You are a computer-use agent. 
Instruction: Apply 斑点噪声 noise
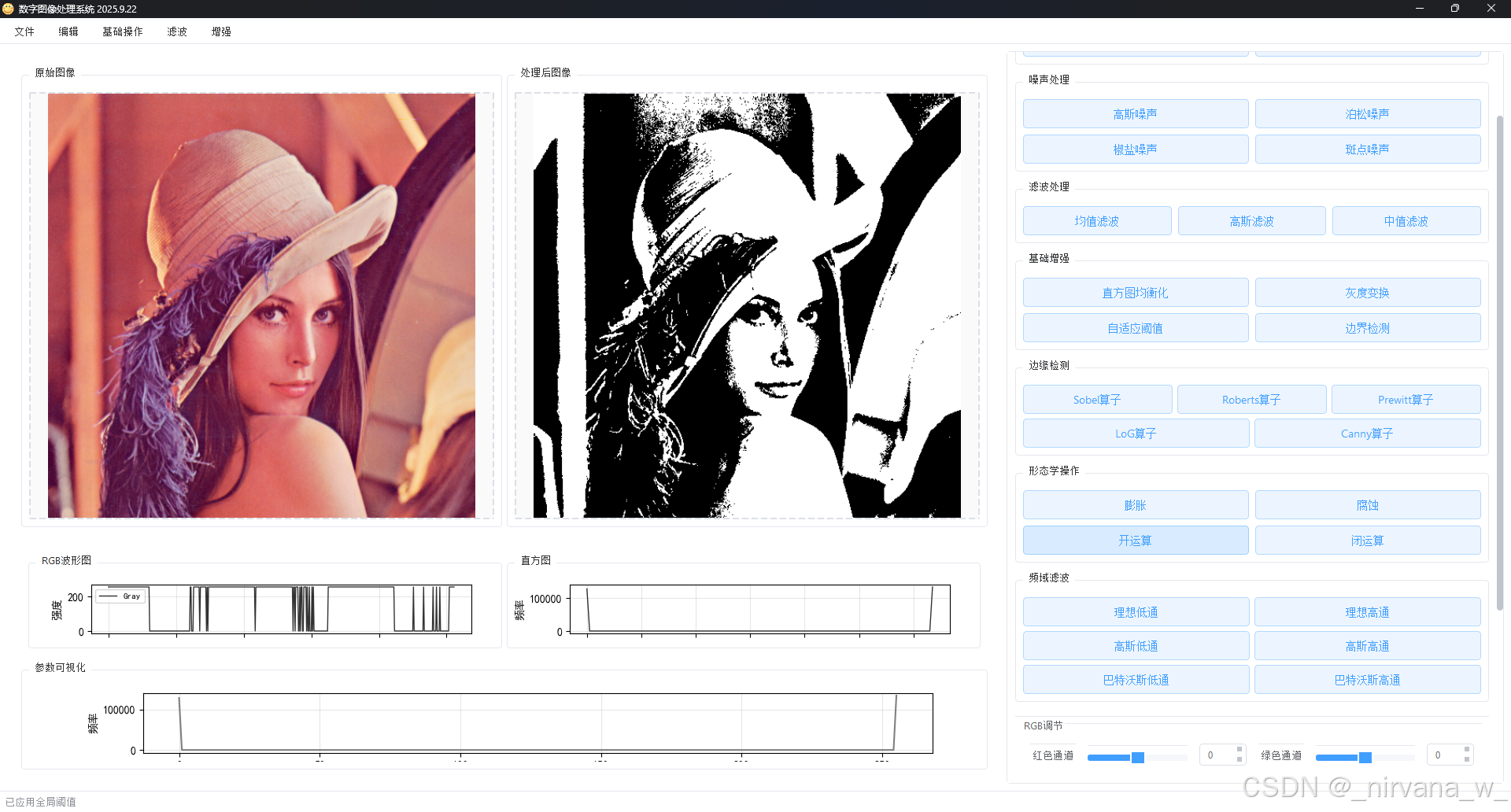click(x=1367, y=149)
